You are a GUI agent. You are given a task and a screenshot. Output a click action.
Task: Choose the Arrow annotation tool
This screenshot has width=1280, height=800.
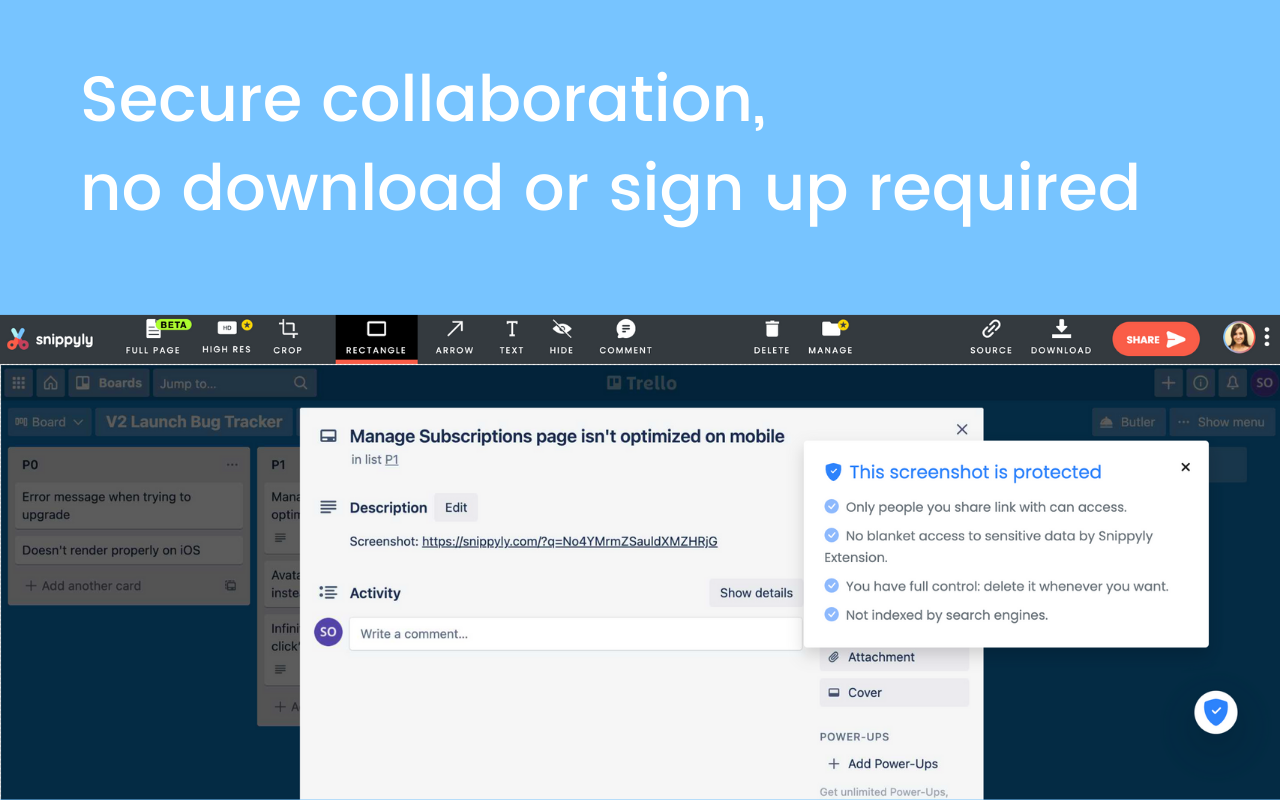(x=455, y=338)
